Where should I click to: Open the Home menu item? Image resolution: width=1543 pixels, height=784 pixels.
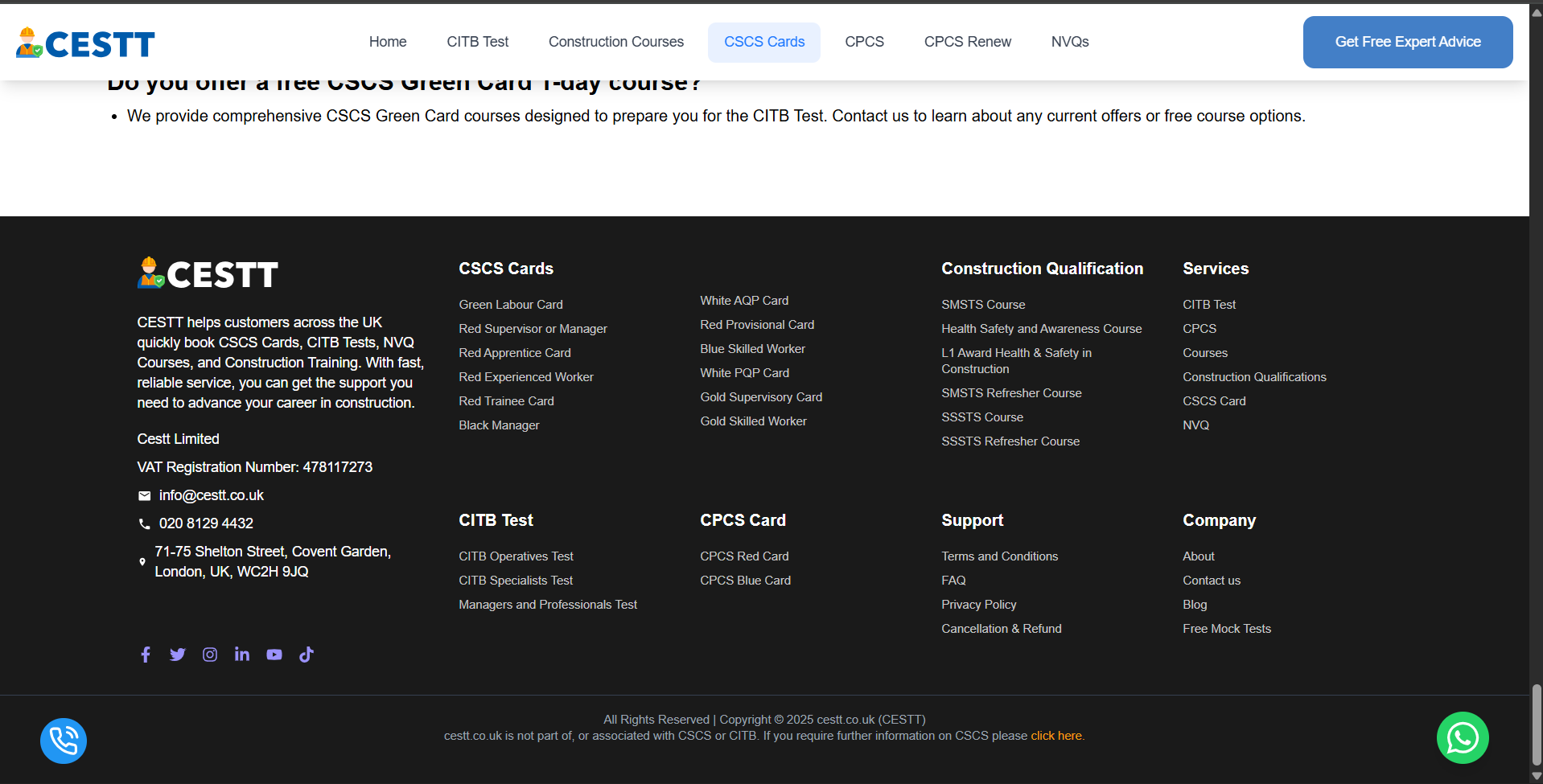pyautogui.click(x=387, y=42)
